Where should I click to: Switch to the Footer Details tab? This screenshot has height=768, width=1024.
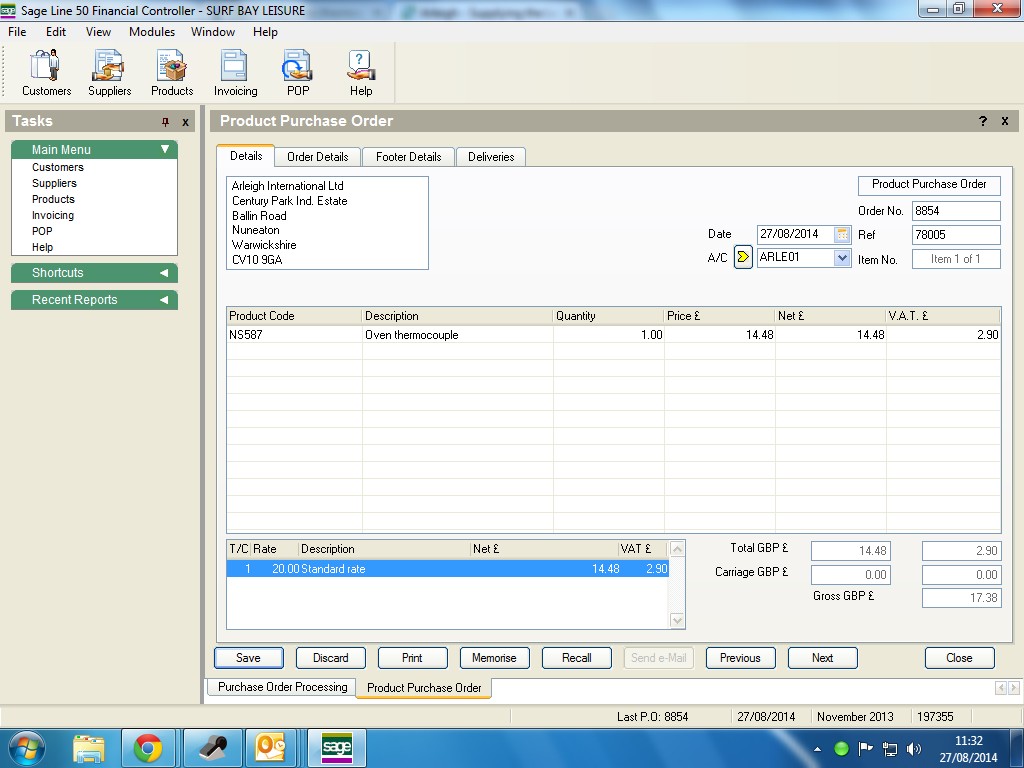coord(408,157)
